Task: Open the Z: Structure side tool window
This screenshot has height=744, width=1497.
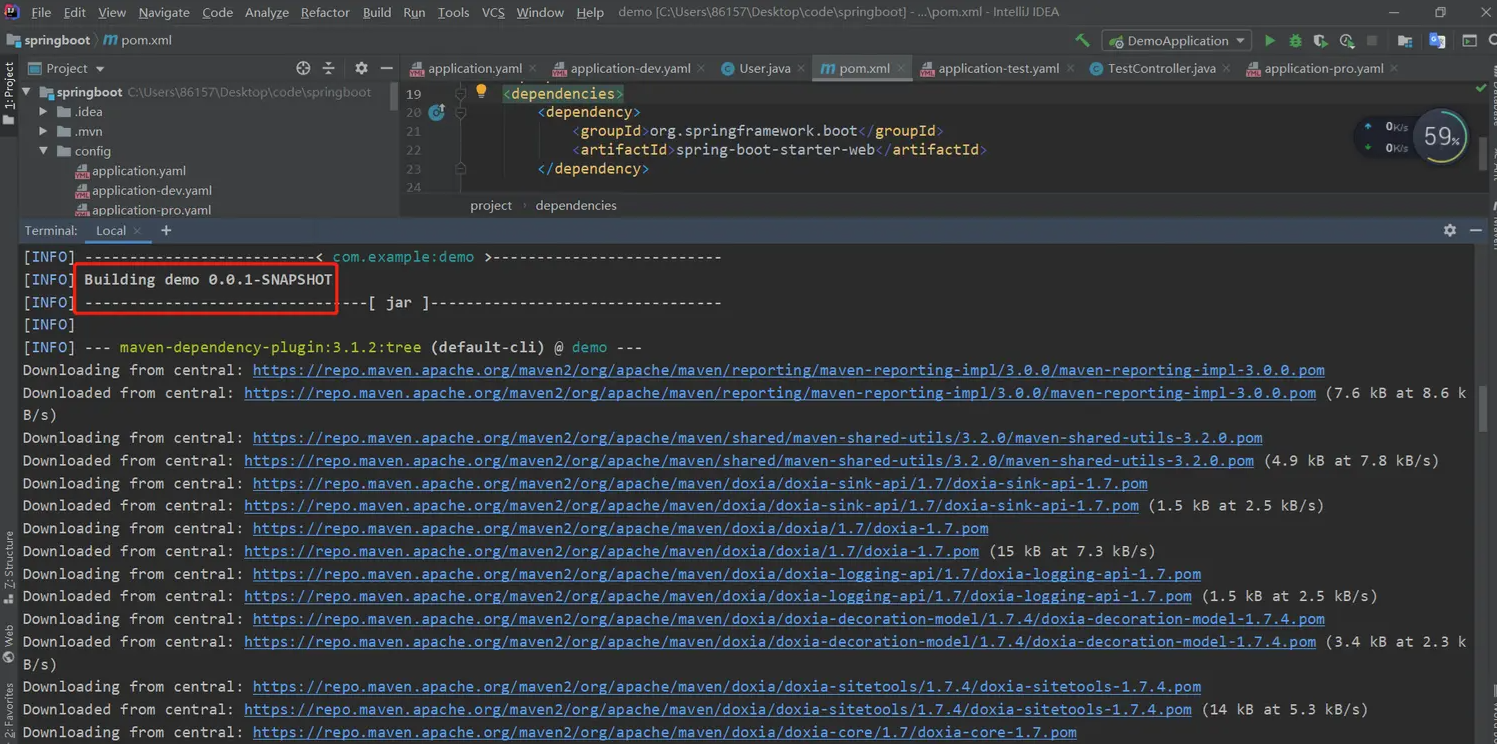Action: pos(9,567)
